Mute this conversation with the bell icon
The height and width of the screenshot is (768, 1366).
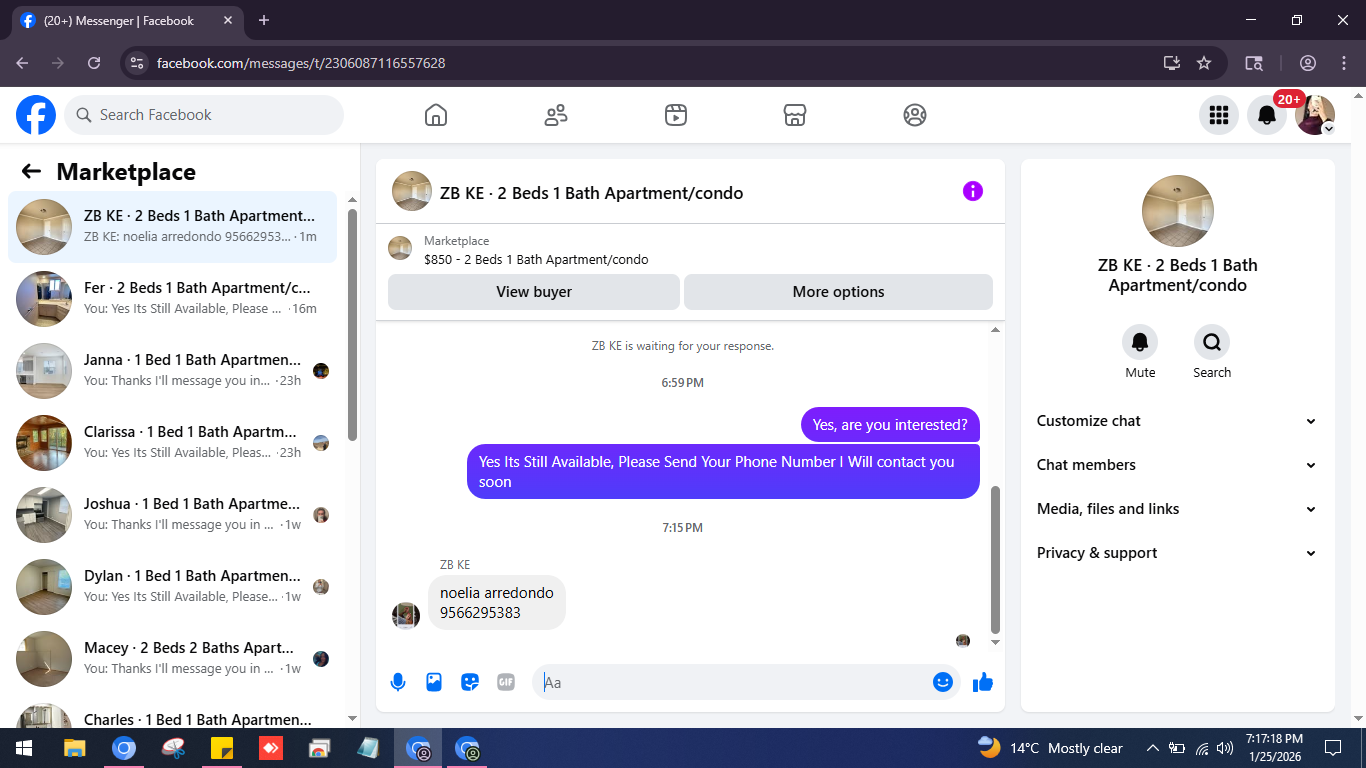tap(1140, 343)
